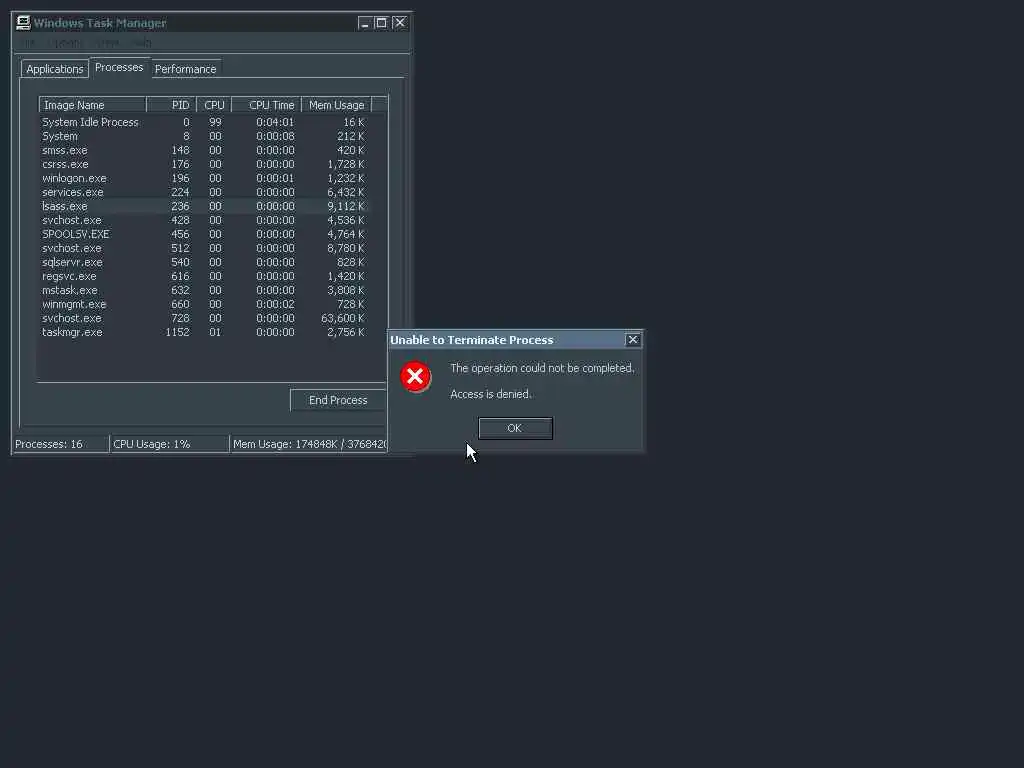
Task: Select the regsvc.exe process
Action: pyautogui.click(x=204, y=277)
